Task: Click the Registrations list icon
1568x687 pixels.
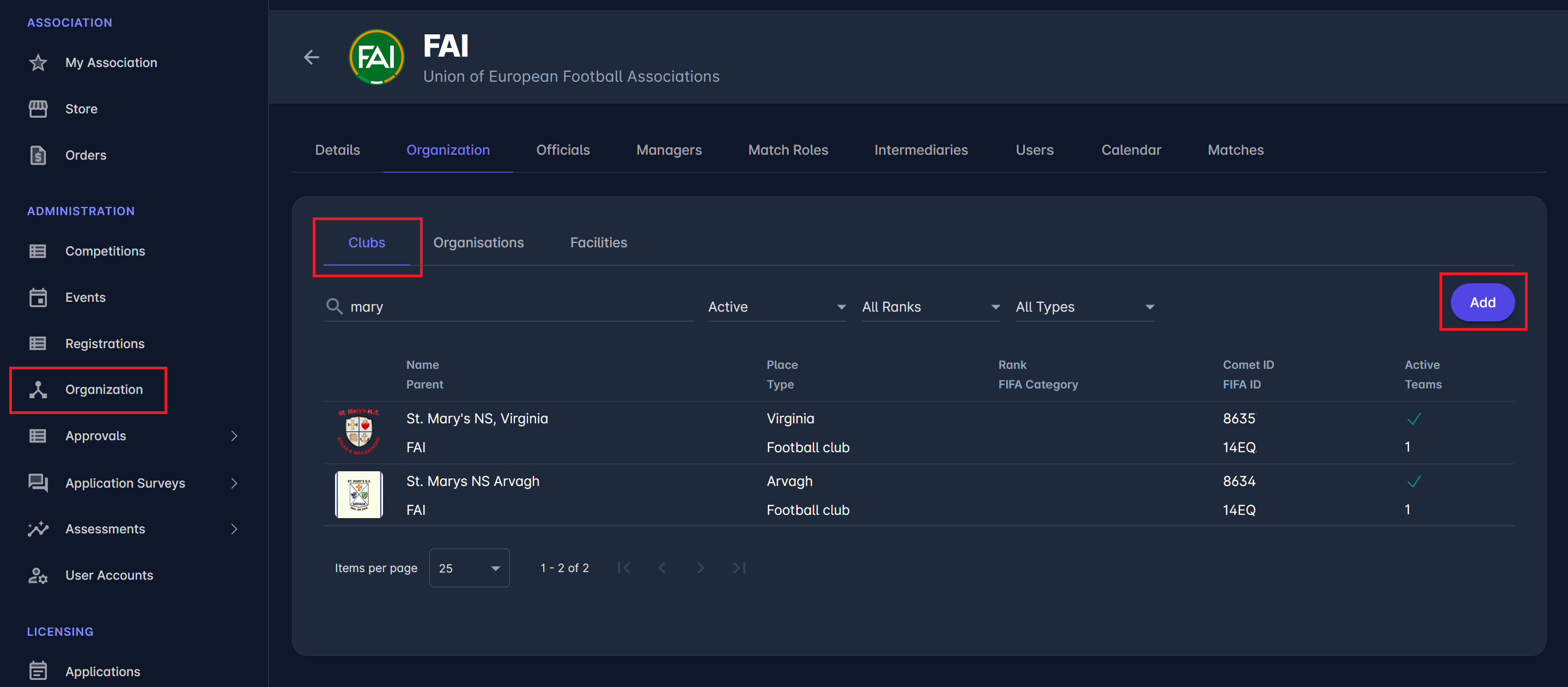Action: 38,343
